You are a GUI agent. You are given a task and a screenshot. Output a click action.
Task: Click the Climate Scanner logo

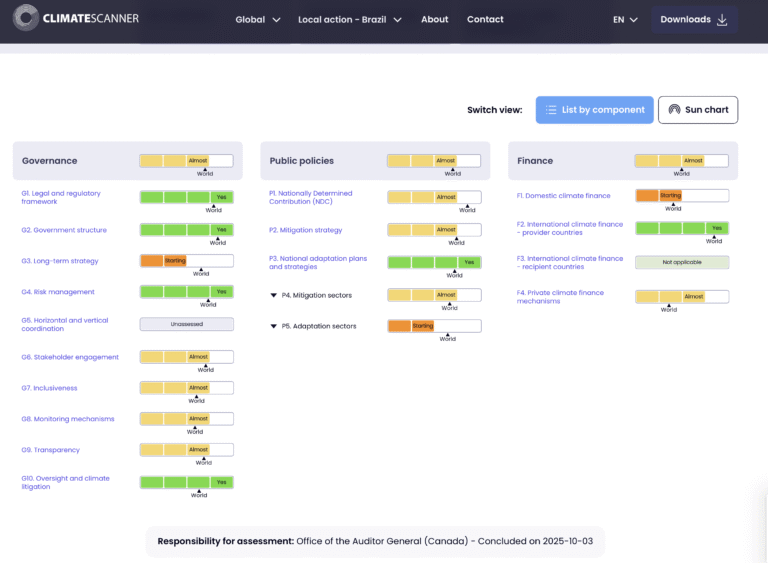(x=77, y=19)
